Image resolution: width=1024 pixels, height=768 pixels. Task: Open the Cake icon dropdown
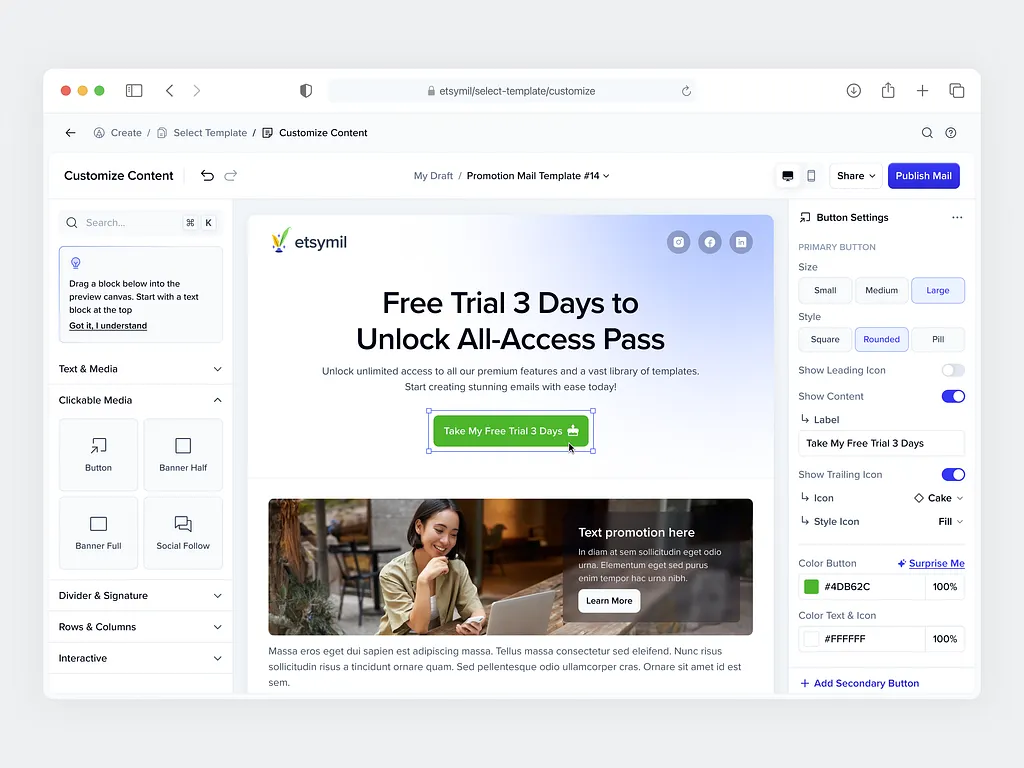(939, 498)
